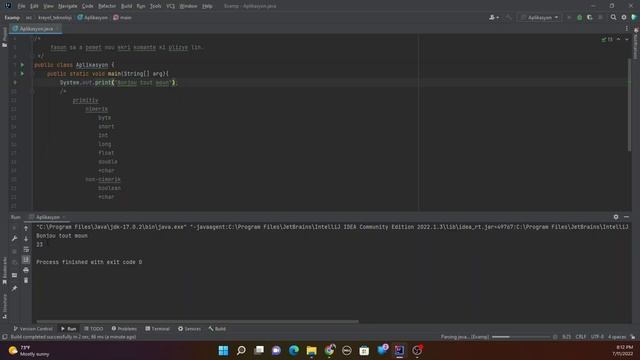This screenshot has width=640, height=360.
Task: Click the JetBrains Toolbox icon at the toolbar end
Action: pos(634,18)
